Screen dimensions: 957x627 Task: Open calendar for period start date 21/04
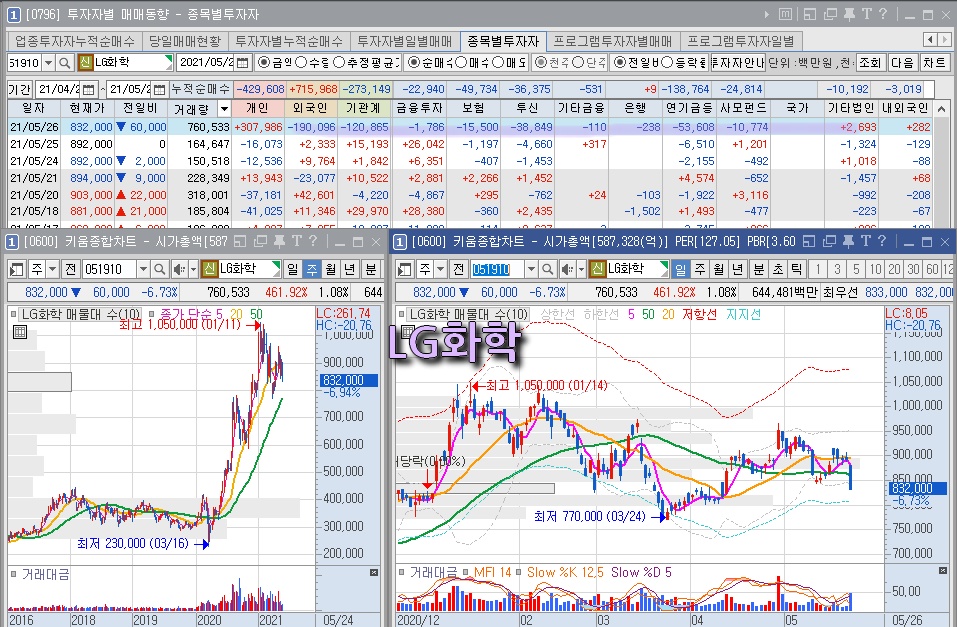(88, 89)
